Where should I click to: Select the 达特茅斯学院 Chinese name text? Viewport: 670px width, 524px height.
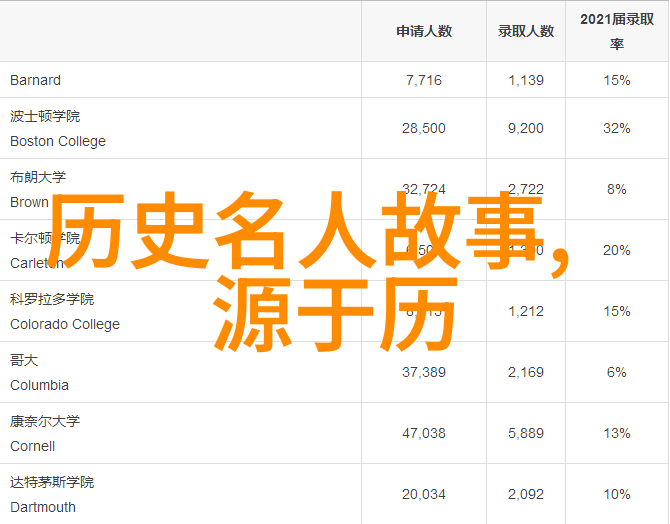pyautogui.click(x=52, y=483)
